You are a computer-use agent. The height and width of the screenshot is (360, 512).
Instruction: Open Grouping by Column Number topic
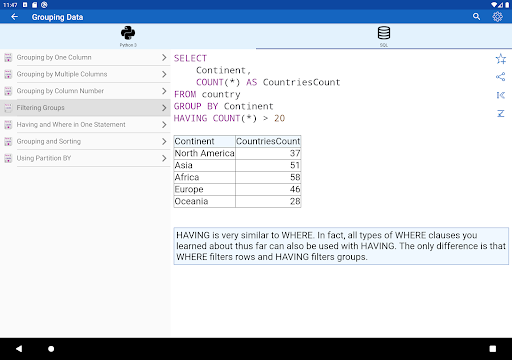coord(85,91)
